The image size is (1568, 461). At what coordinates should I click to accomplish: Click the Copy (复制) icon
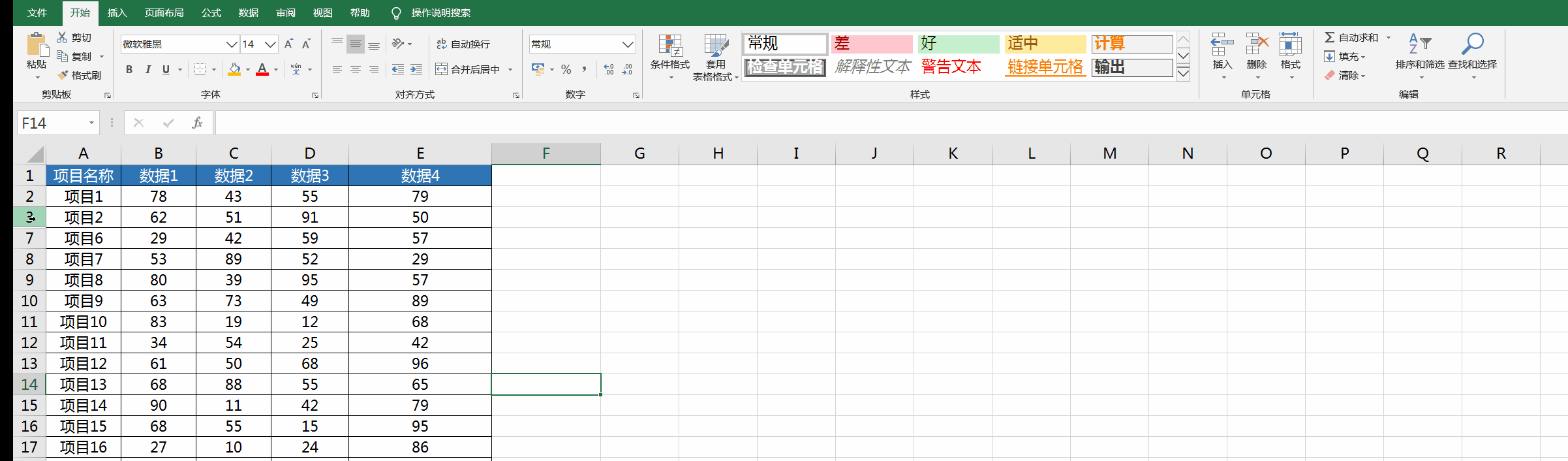point(63,56)
